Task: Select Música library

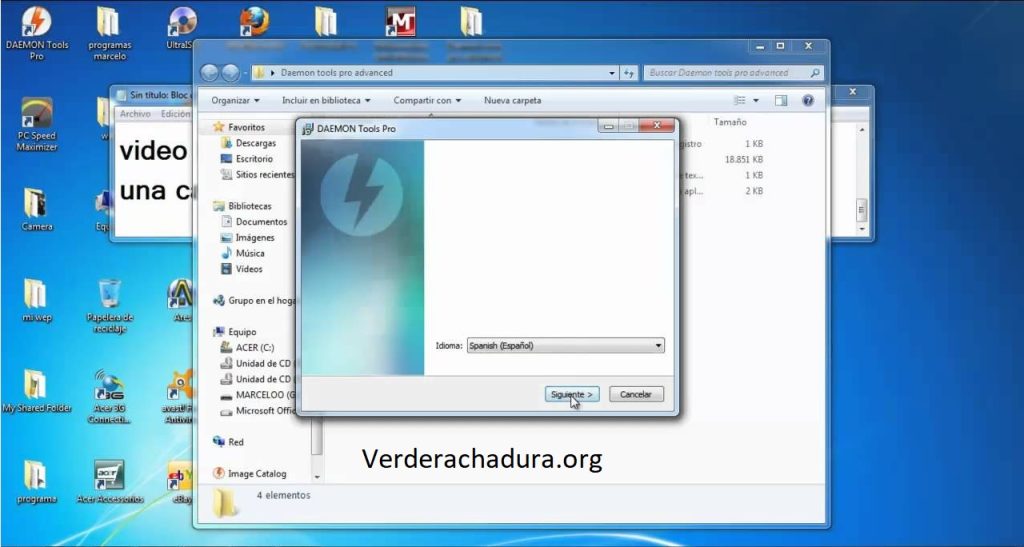Action: point(250,253)
